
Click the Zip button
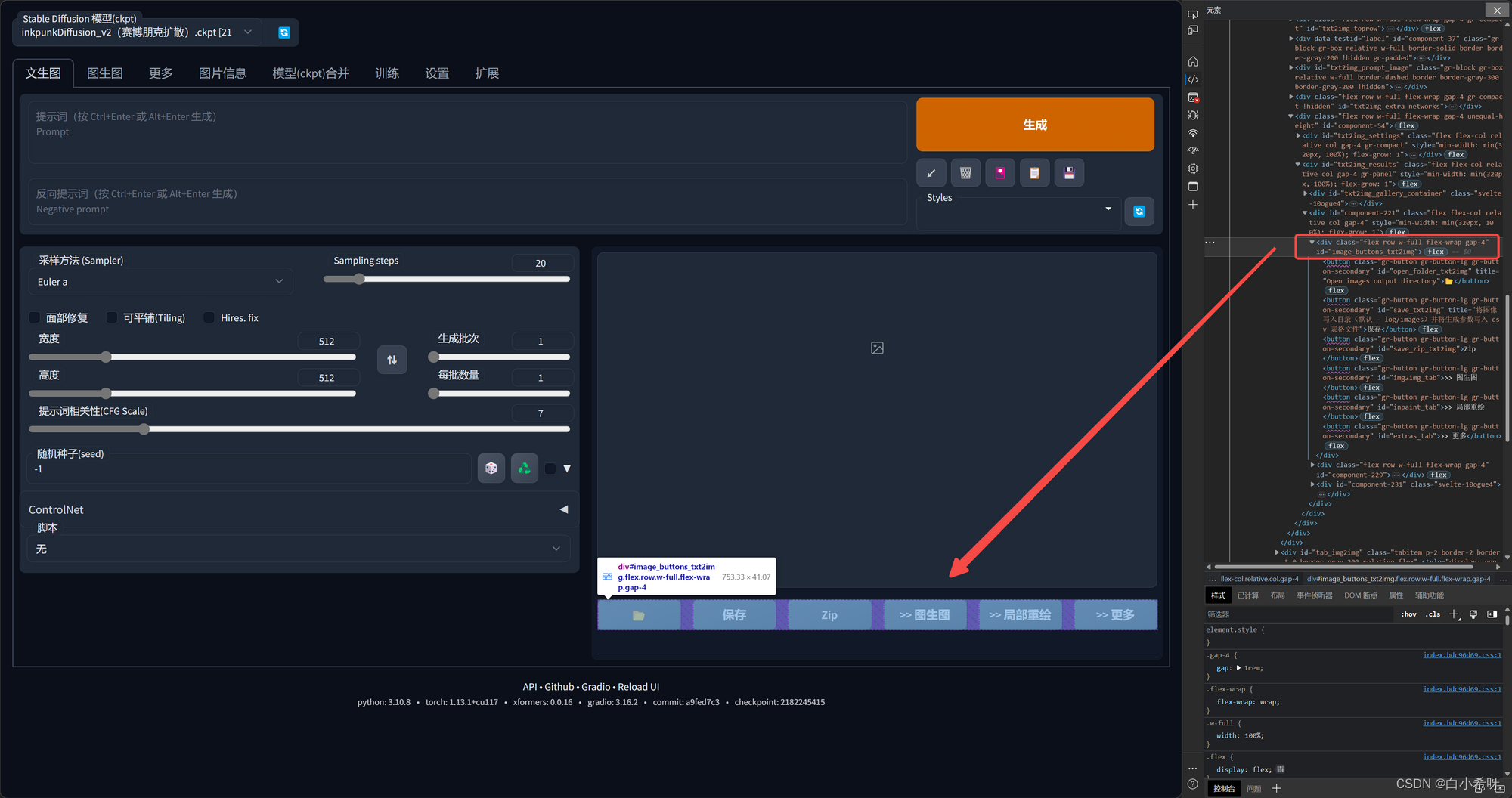pyautogui.click(x=829, y=615)
